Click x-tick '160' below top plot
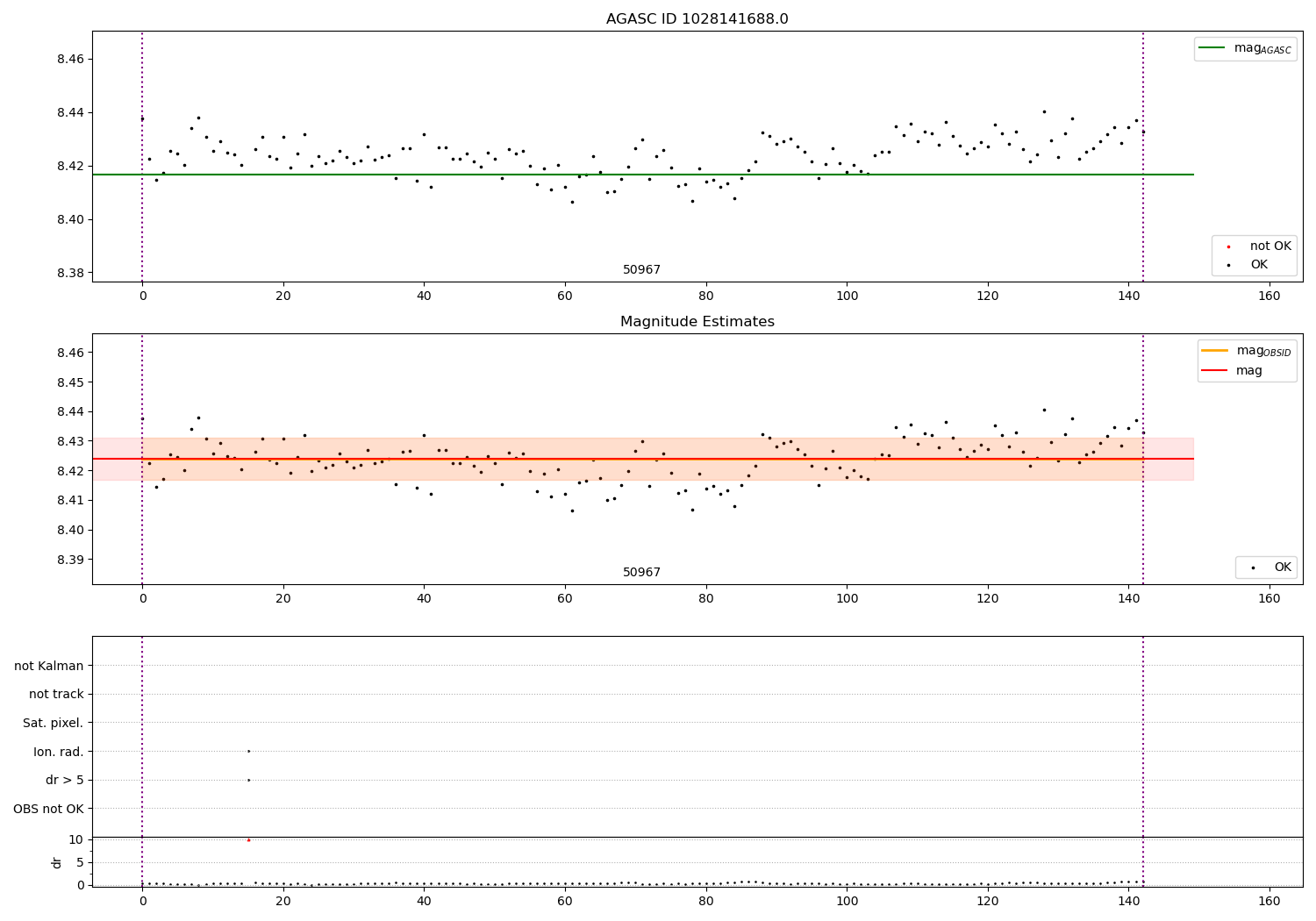 tap(1270, 296)
